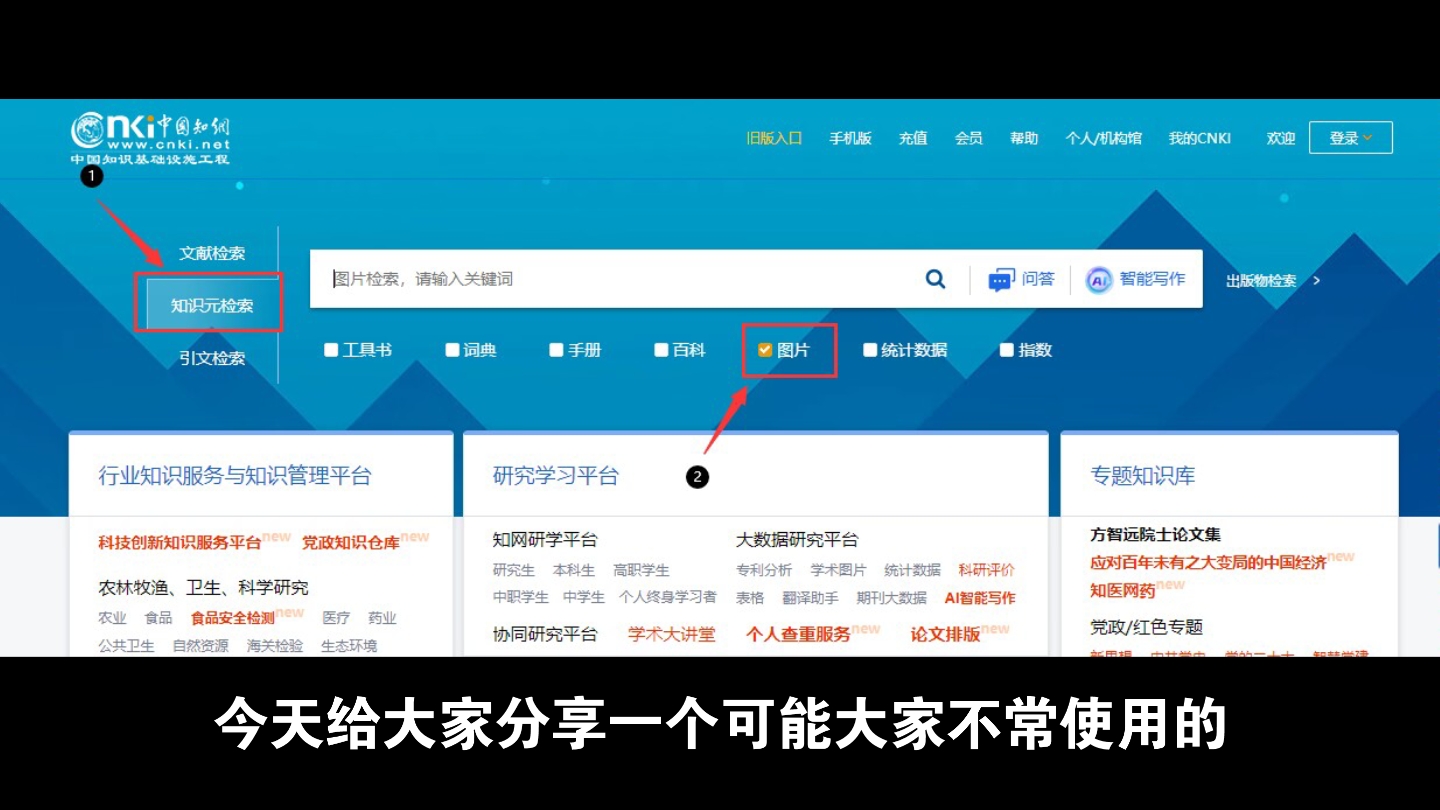Open 个人终身学习者 link
Viewport: 1440px width, 810px height.
coord(668,597)
